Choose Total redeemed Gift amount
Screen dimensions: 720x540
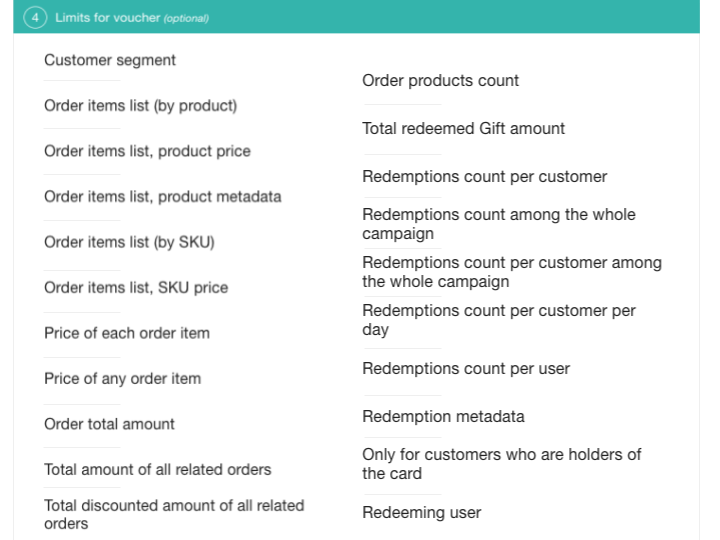click(463, 128)
